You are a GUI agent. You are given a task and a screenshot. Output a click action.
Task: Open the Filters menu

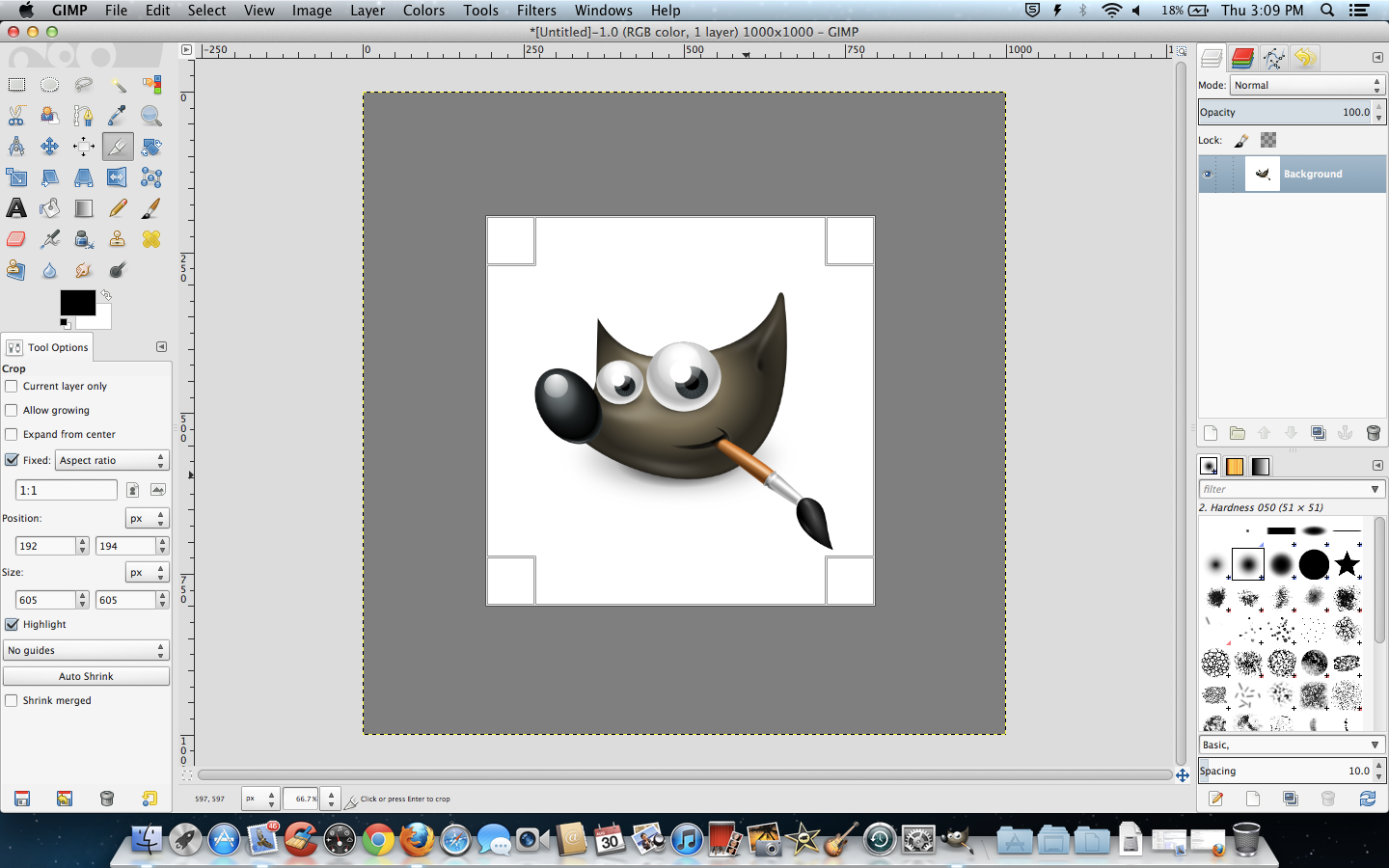(536, 11)
